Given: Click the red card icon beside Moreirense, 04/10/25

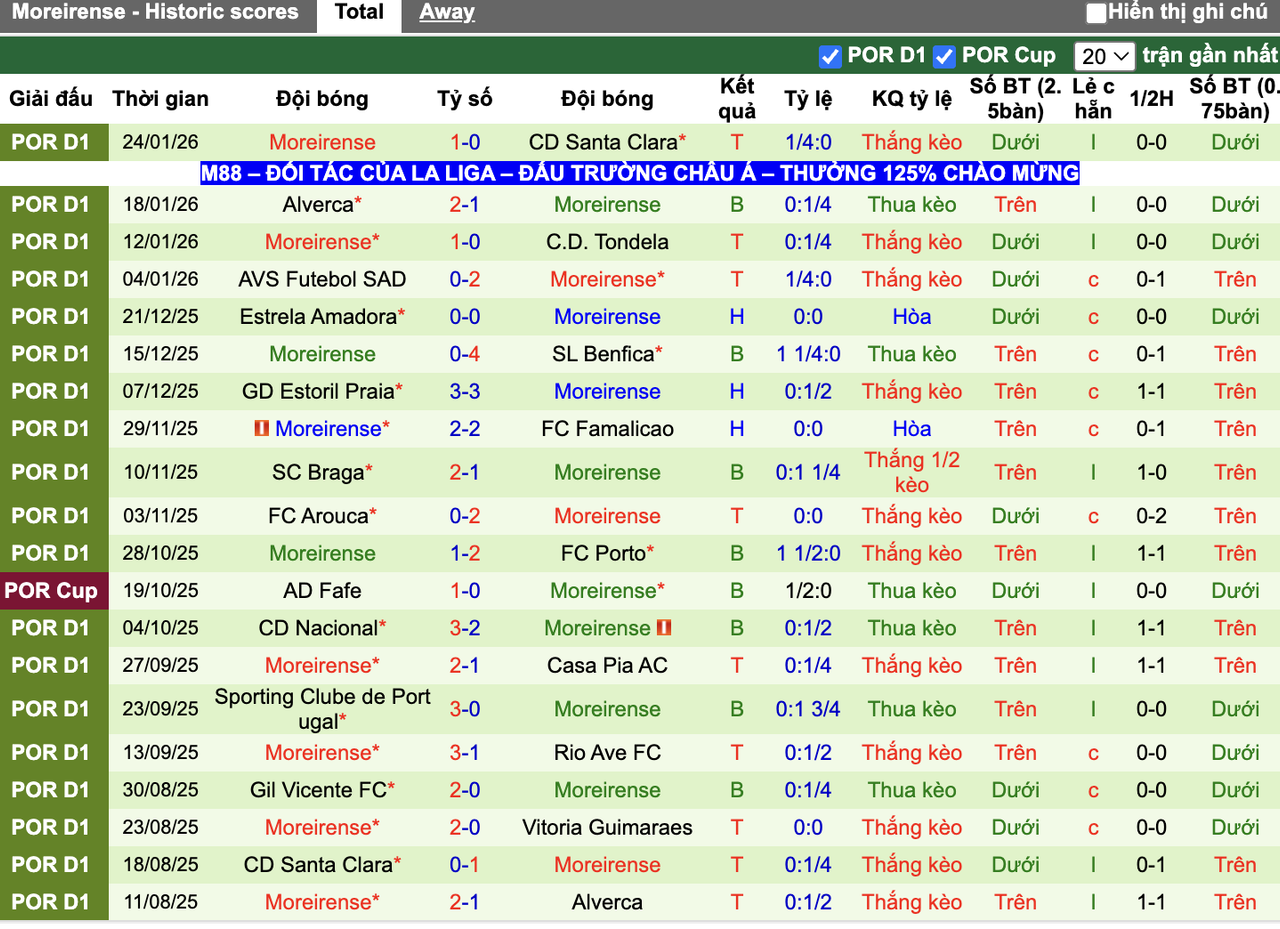Looking at the screenshot, I should click(664, 628).
